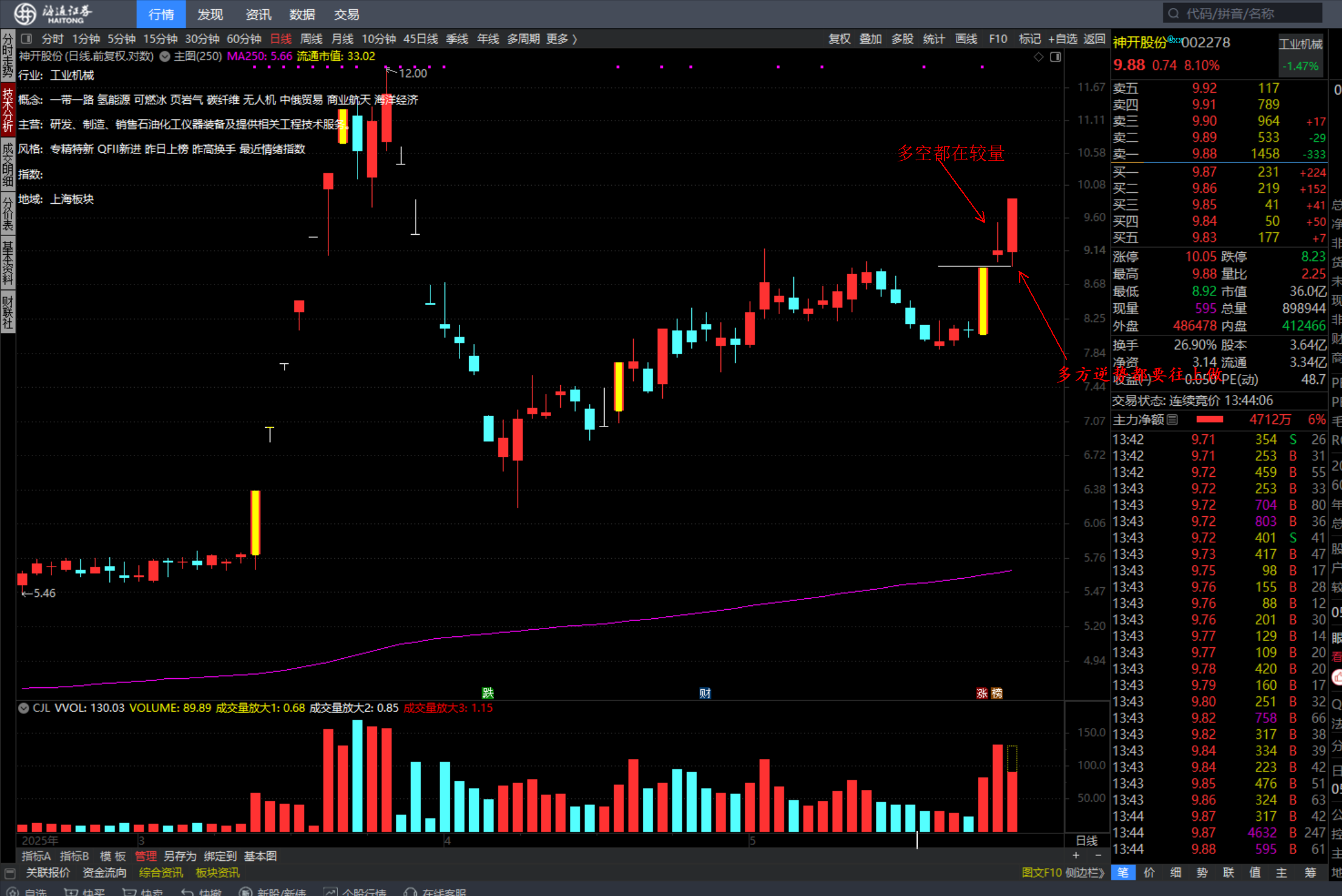
Task: Open the 模板 template menu
Action: (113, 856)
